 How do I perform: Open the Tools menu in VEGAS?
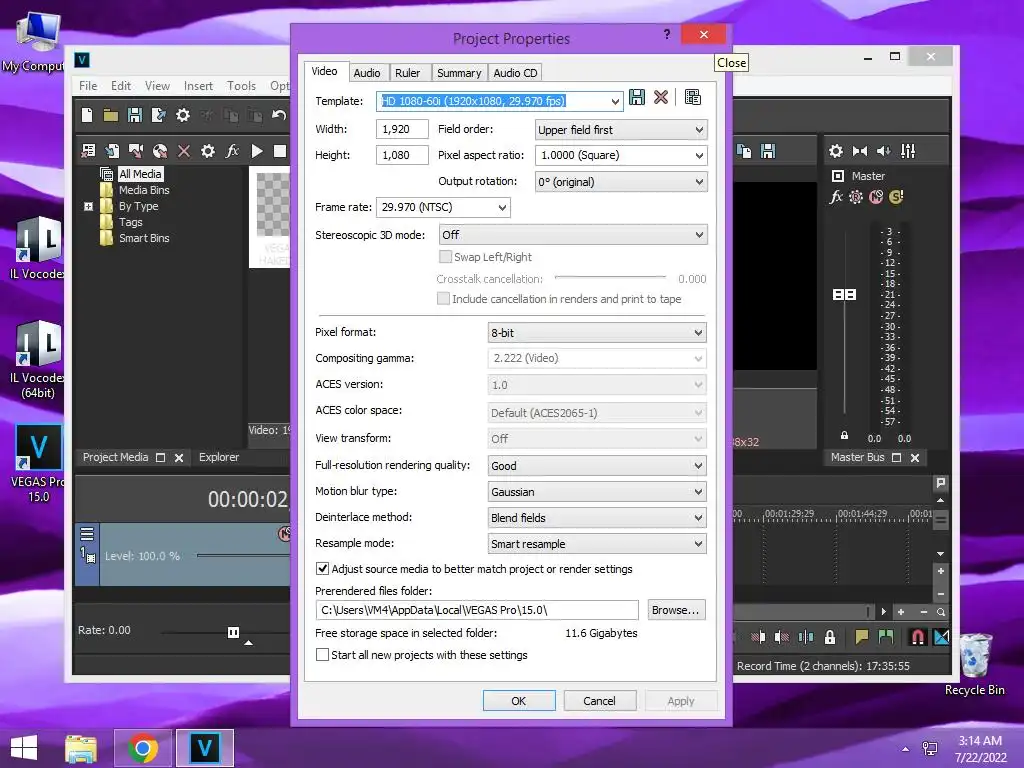[x=241, y=86]
